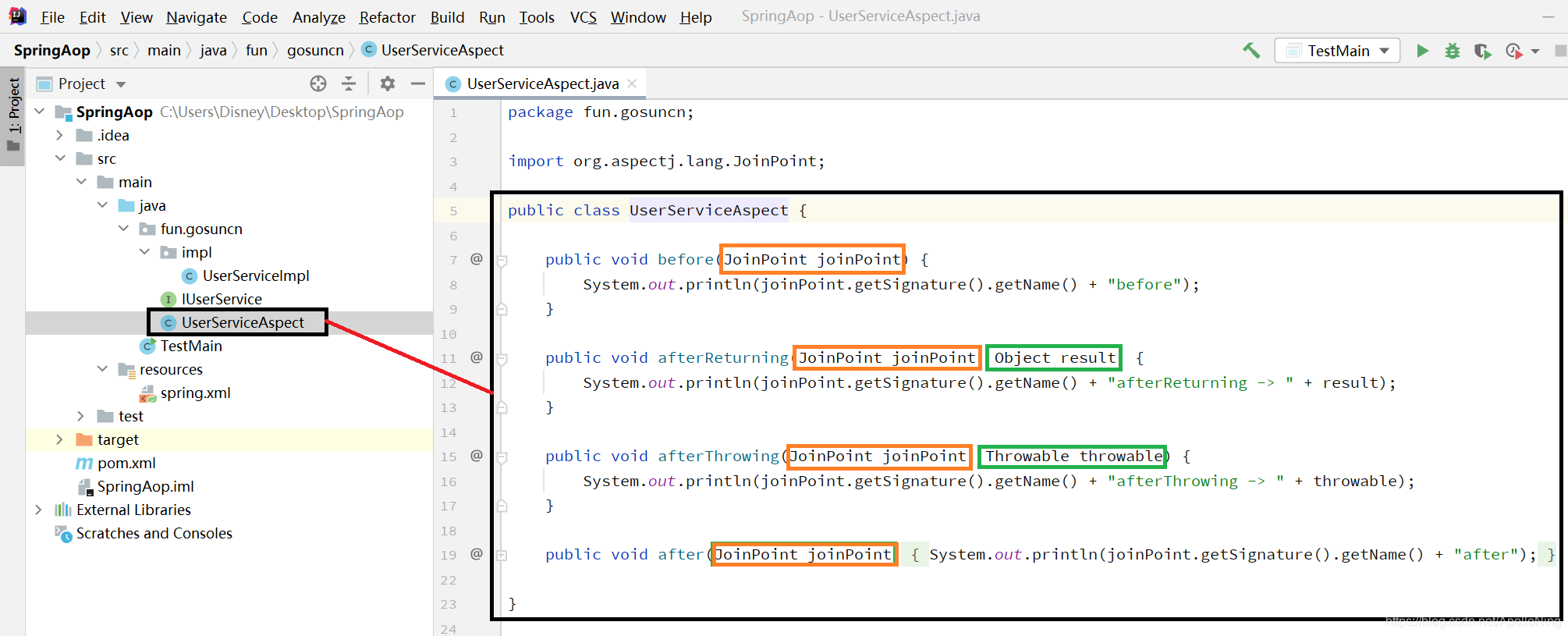Click the Build project hammer icon

point(1251,51)
